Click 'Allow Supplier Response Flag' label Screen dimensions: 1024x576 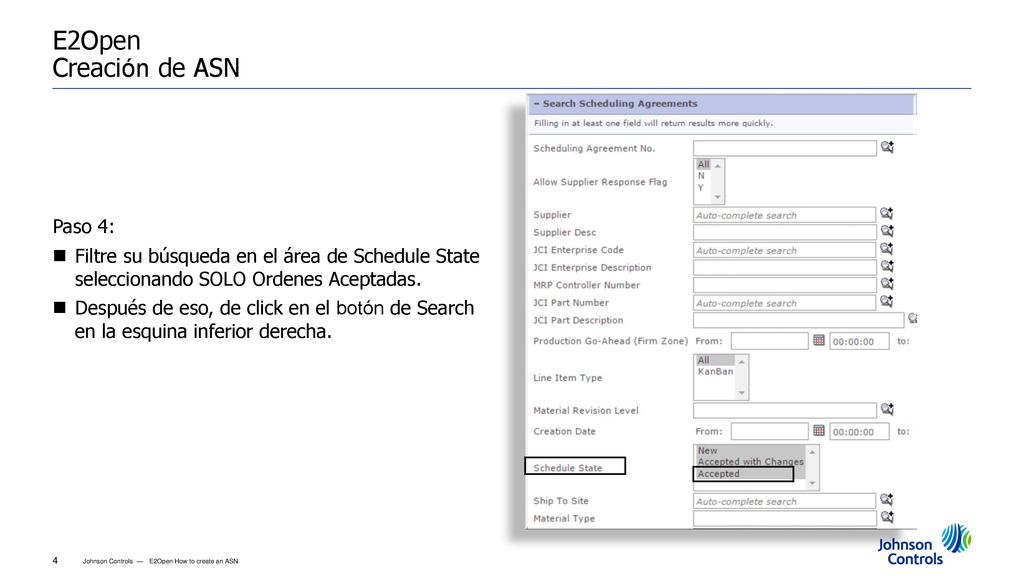tap(600, 182)
